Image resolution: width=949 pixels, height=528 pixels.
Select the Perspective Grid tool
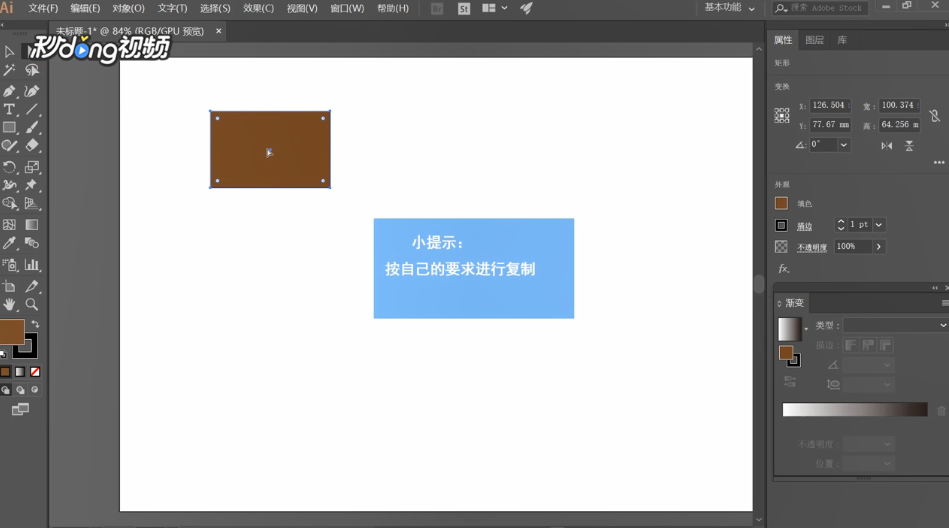(x=32, y=203)
